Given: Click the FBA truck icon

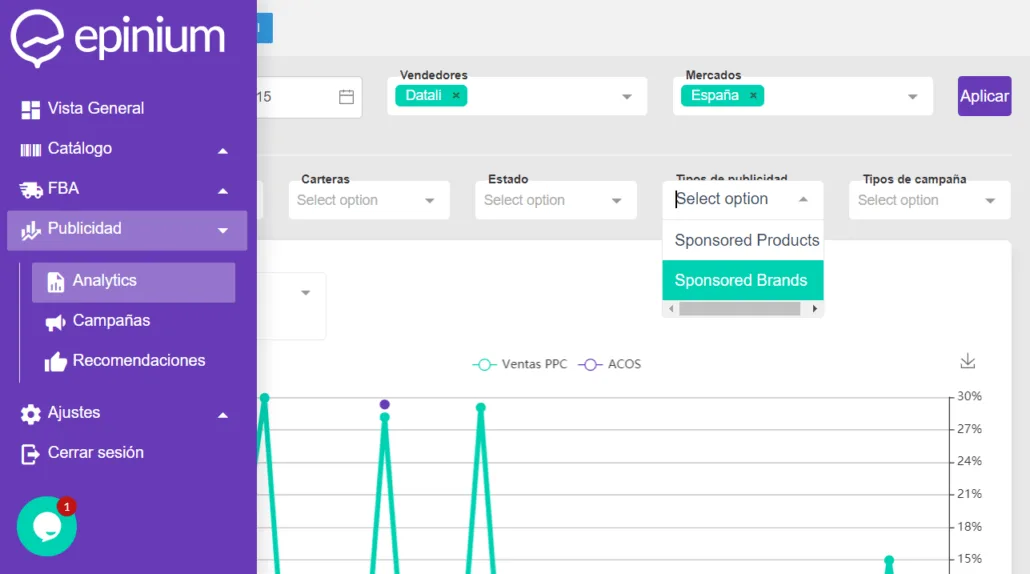Looking at the screenshot, I should point(31,190).
